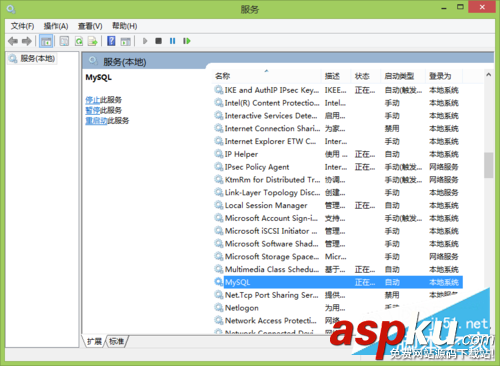The width and height of the screenshot is (500, 366).
Task: Click the Stop Service square icon
Action: 158,41
